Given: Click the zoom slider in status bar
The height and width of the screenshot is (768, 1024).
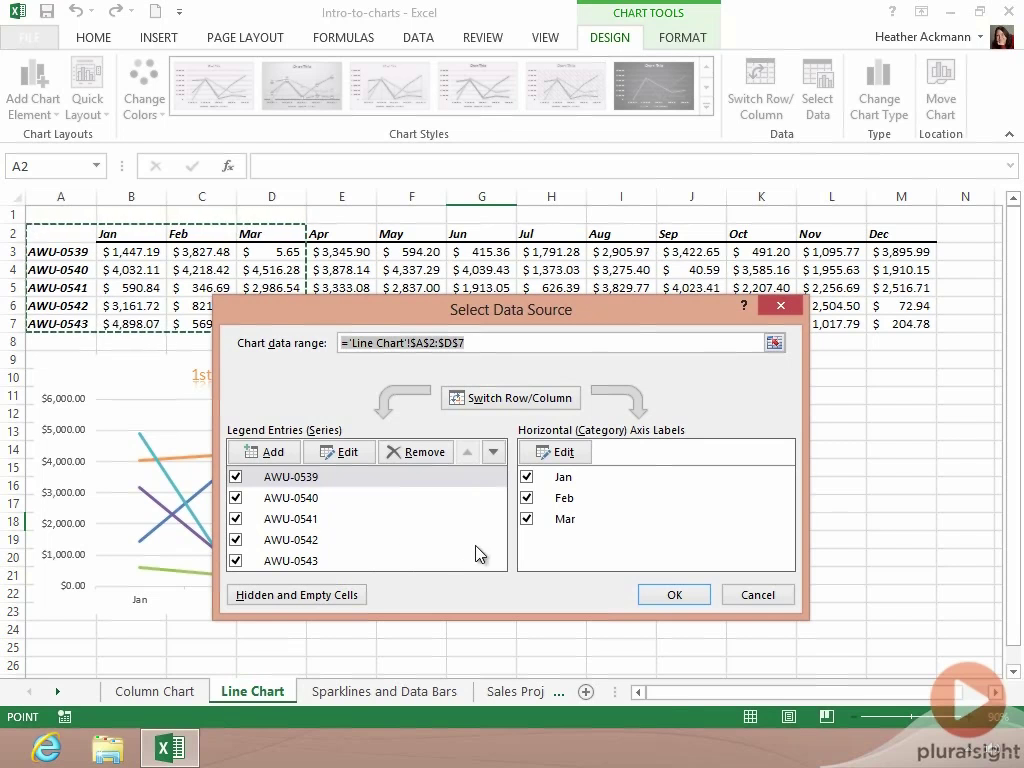Looking at the screenshot, I should [x=912, y=716].
